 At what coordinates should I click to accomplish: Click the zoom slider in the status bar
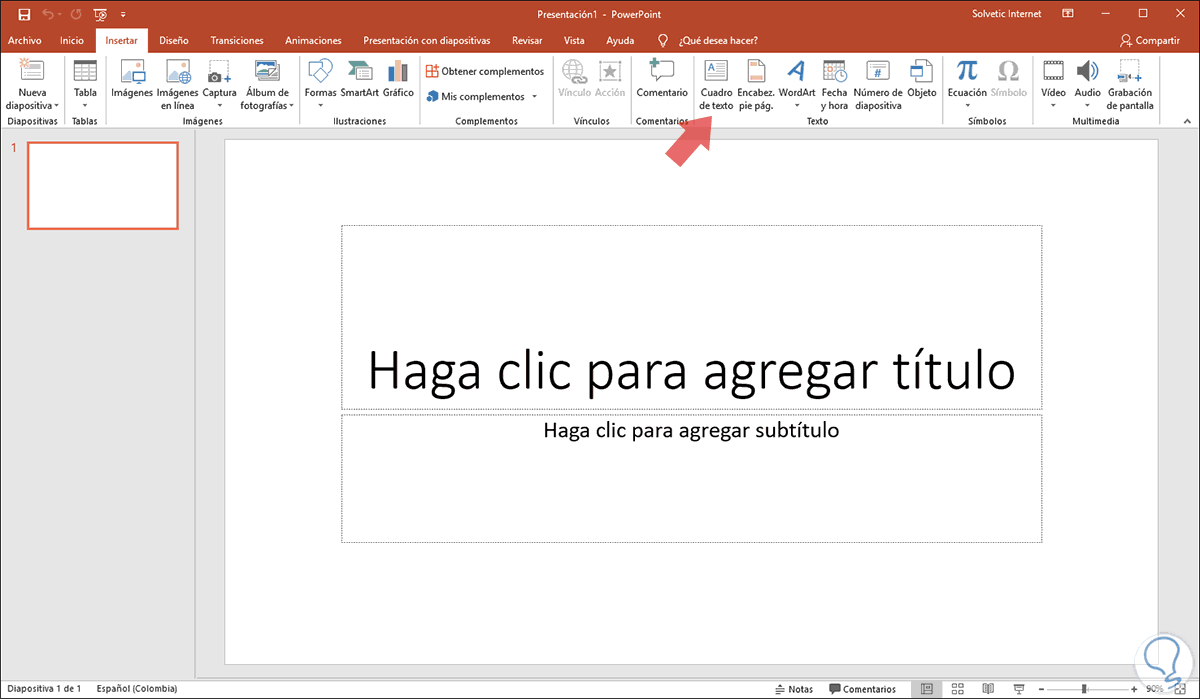pos(1084,689)
